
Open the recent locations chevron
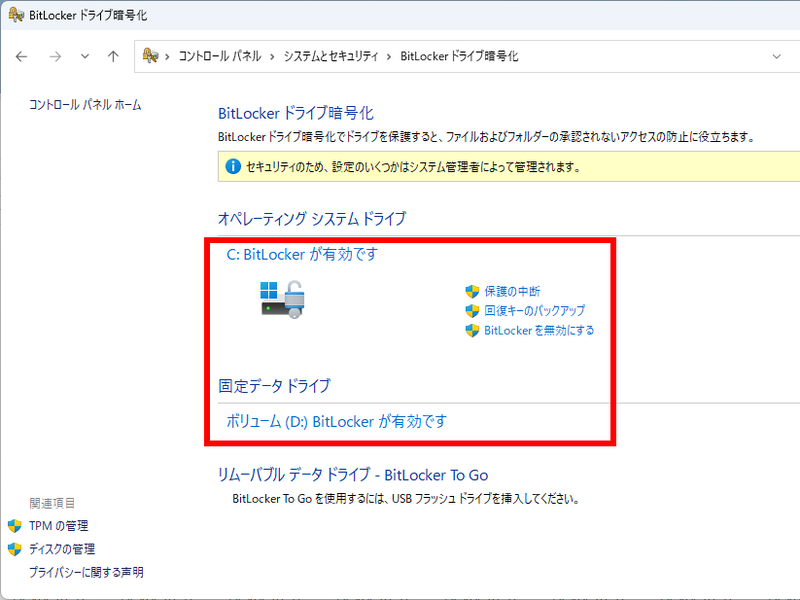[85, 56]
